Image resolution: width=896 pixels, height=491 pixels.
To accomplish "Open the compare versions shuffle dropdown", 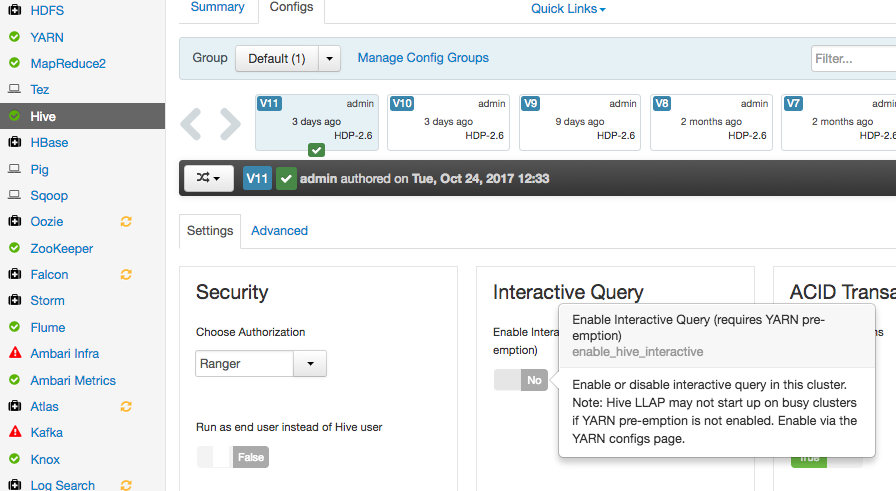I will click(209, 179).
